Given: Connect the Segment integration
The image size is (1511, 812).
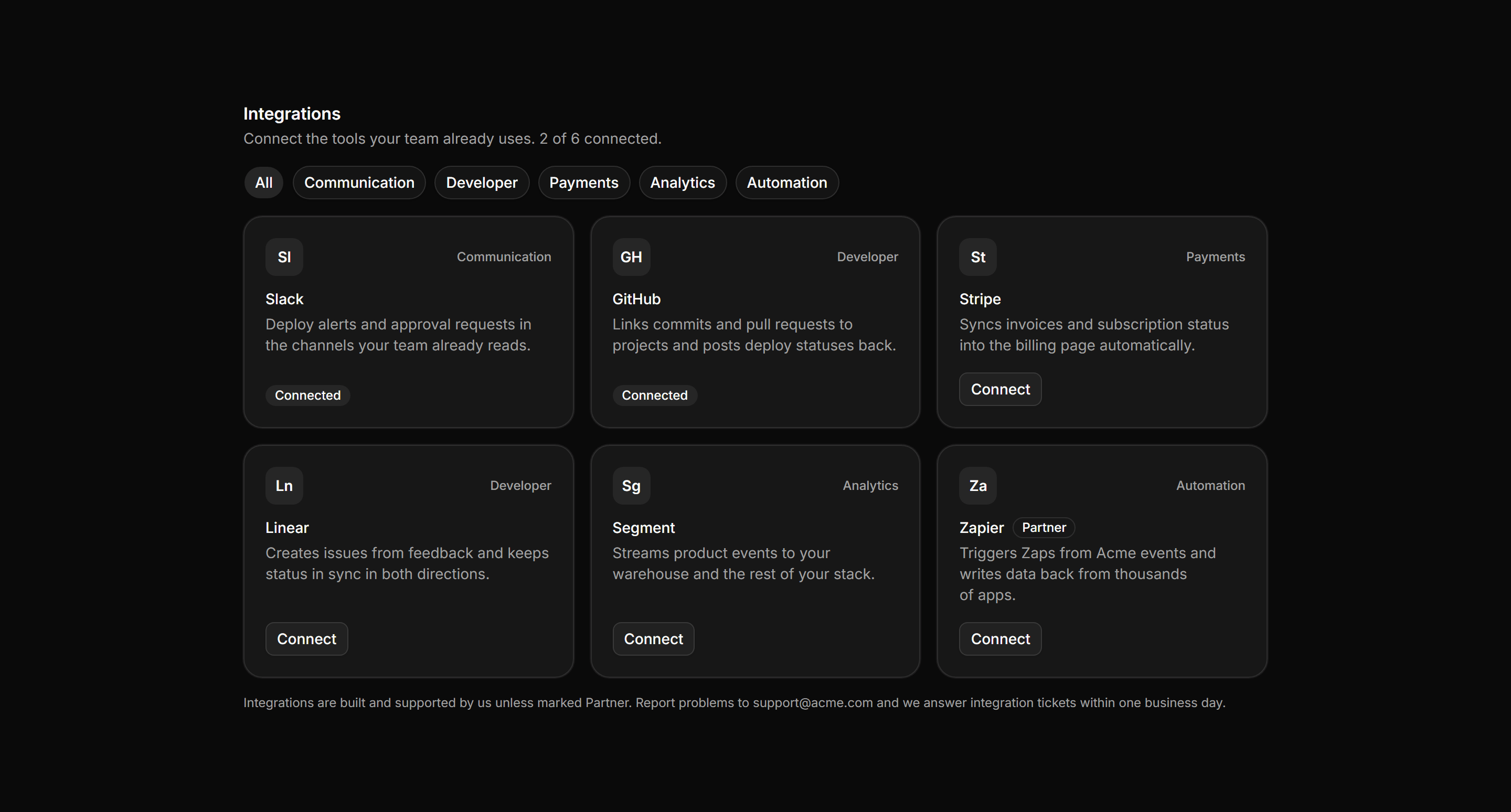Looking at the screenshot, I should coord(653,639).
